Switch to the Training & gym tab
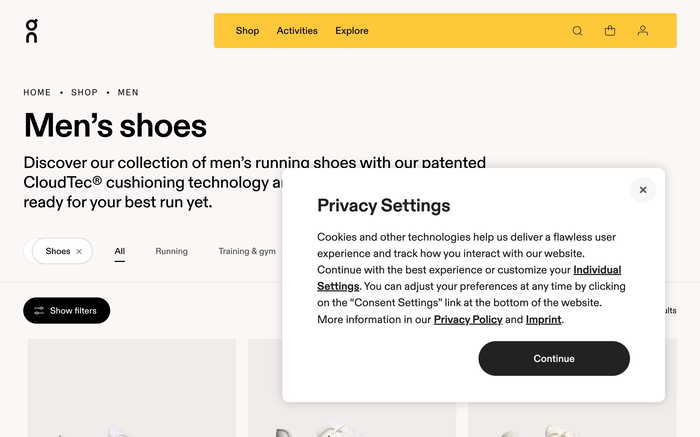 (247, 251)
